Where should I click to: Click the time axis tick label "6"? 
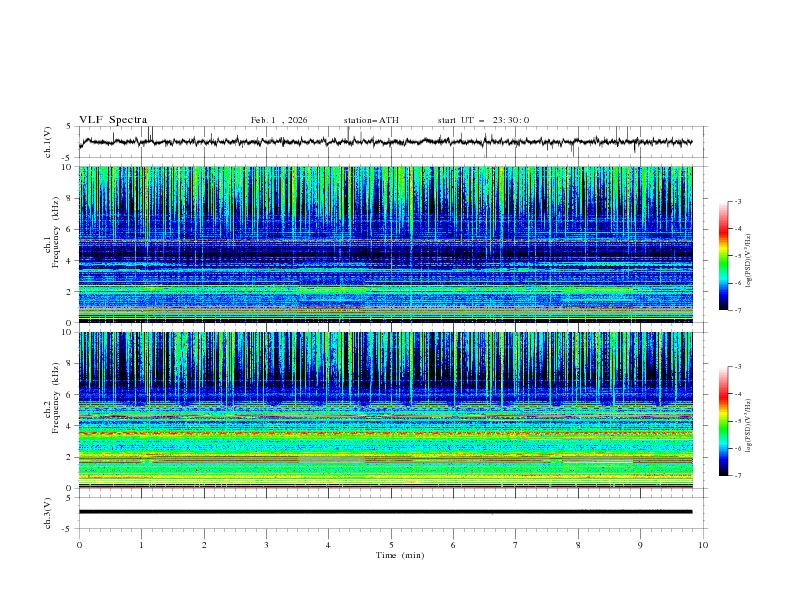click(453, 545)
